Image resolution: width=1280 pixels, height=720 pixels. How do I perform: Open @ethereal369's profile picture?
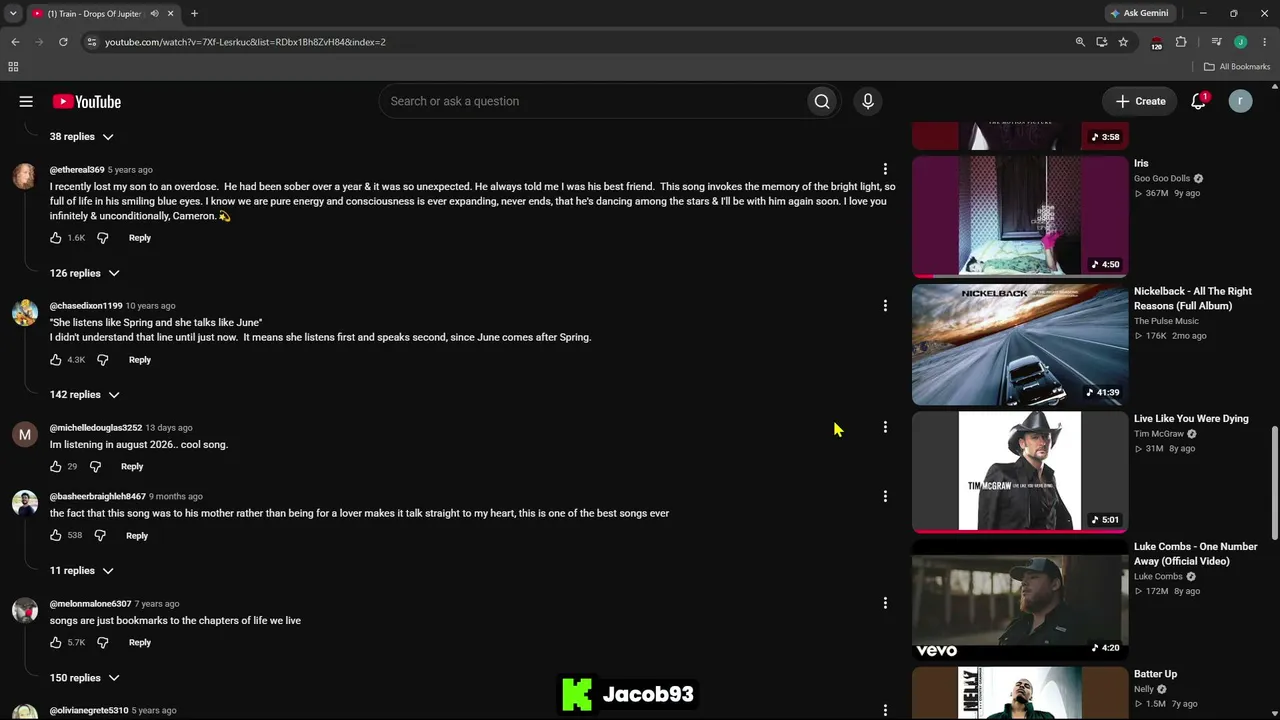(x=25, y=176)
